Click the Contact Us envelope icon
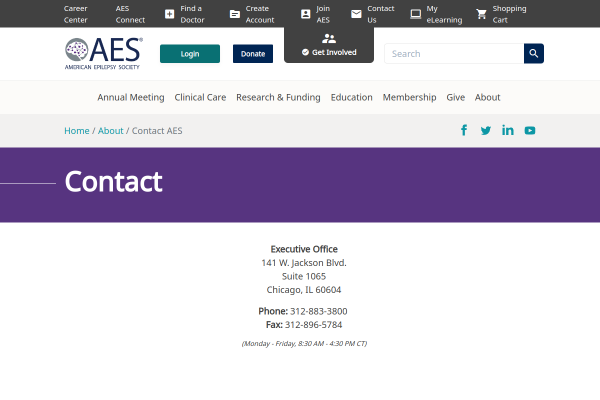Screen dimensions: 600x400 pos(356,14)
